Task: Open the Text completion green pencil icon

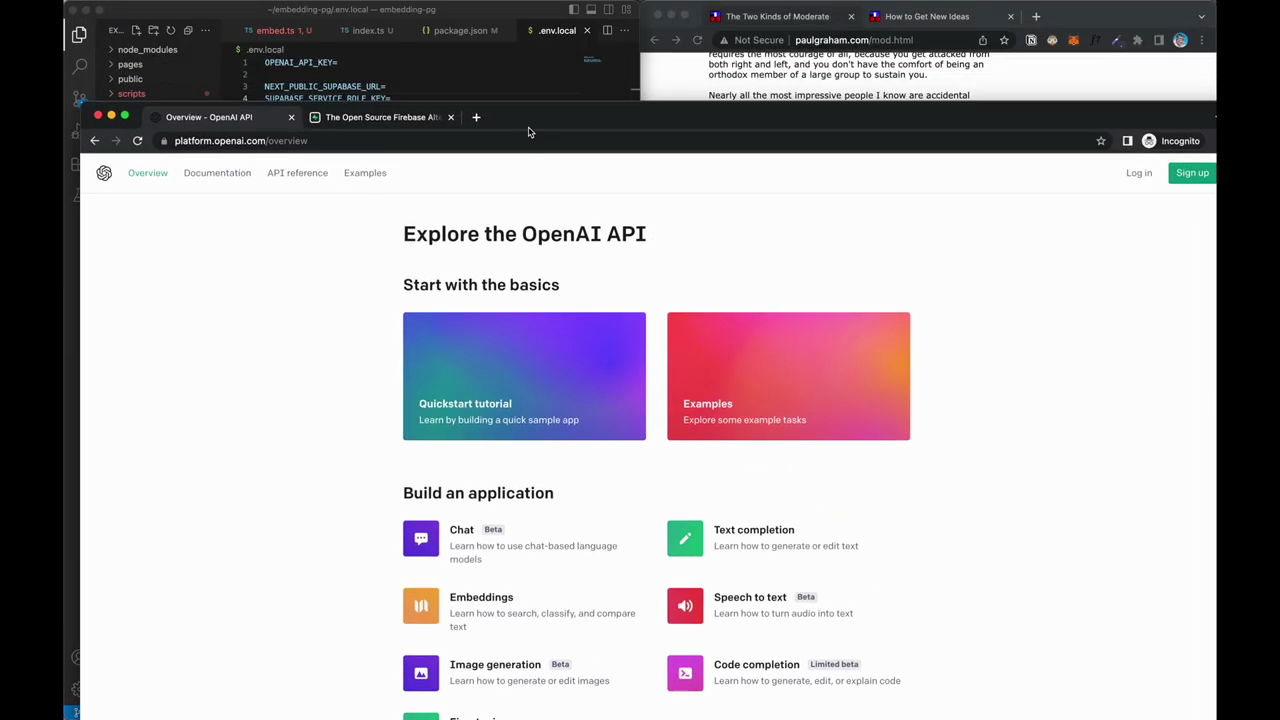Action: tap(685, 538)
